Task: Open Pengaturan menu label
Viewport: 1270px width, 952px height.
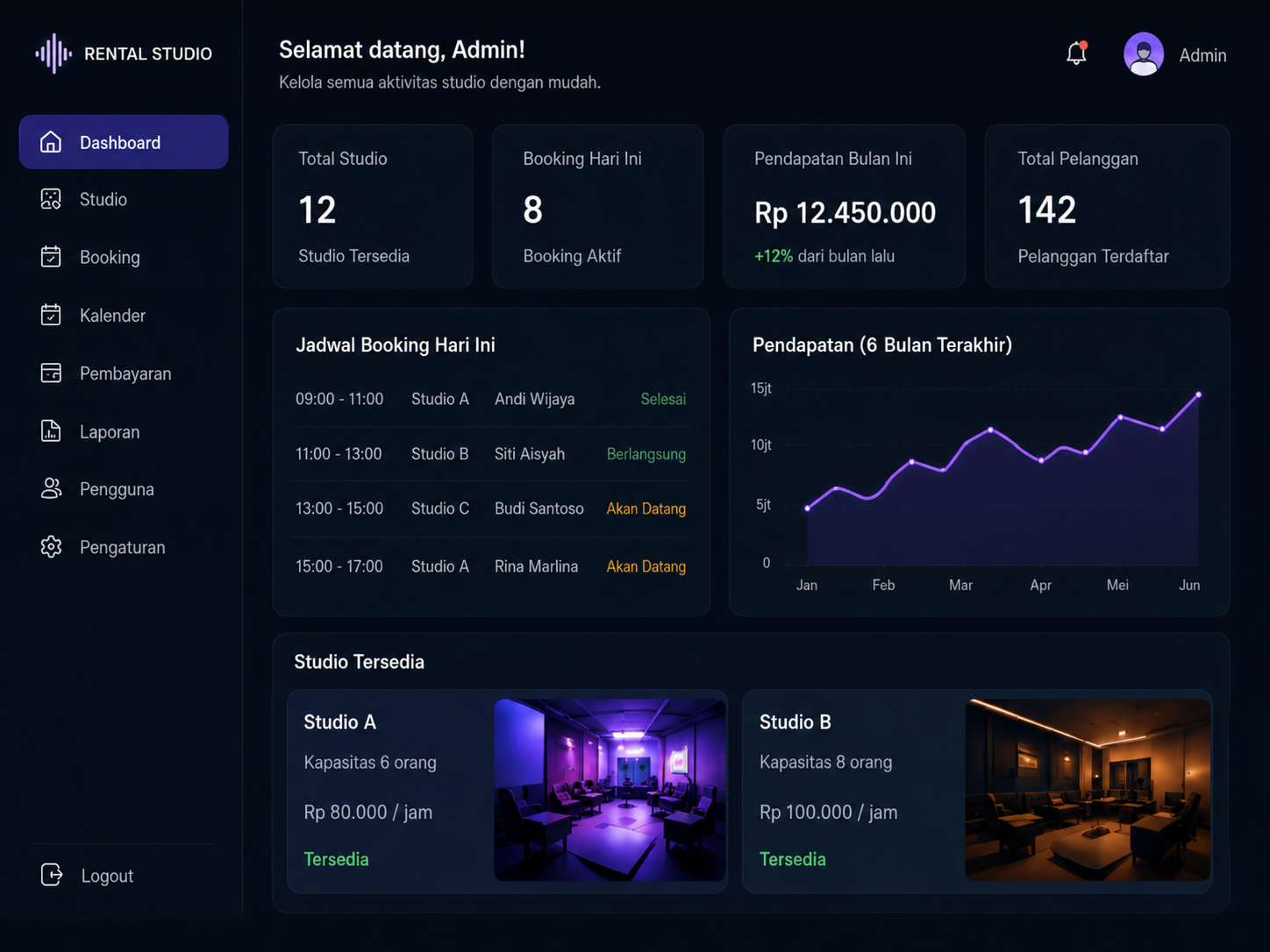Action: pyautogui.click(x=122, y=547)
